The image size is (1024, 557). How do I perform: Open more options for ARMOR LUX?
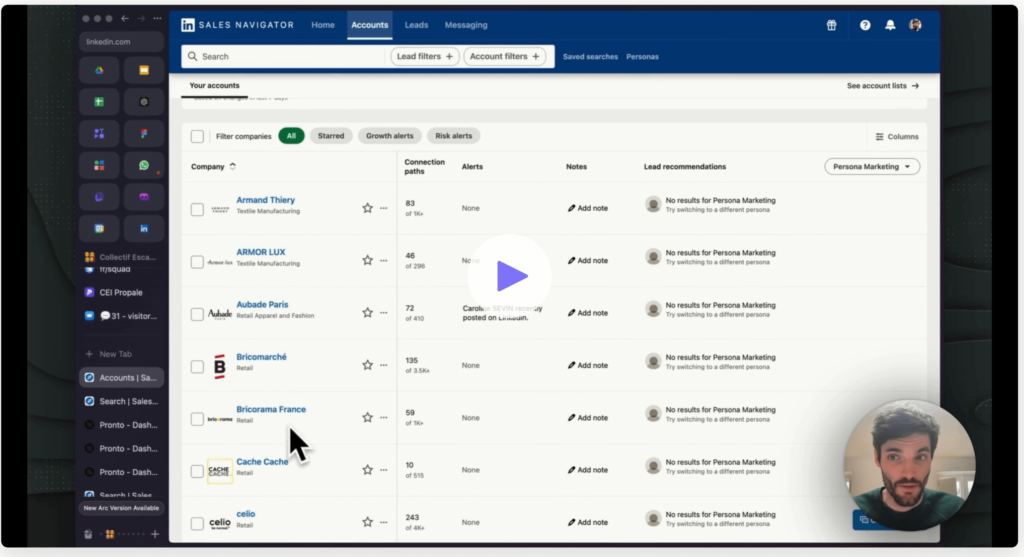click(384, 261)
